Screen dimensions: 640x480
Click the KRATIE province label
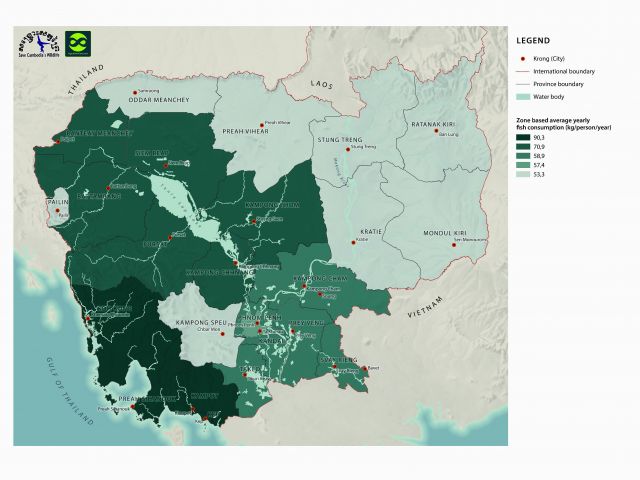click(x=371, y=232)
